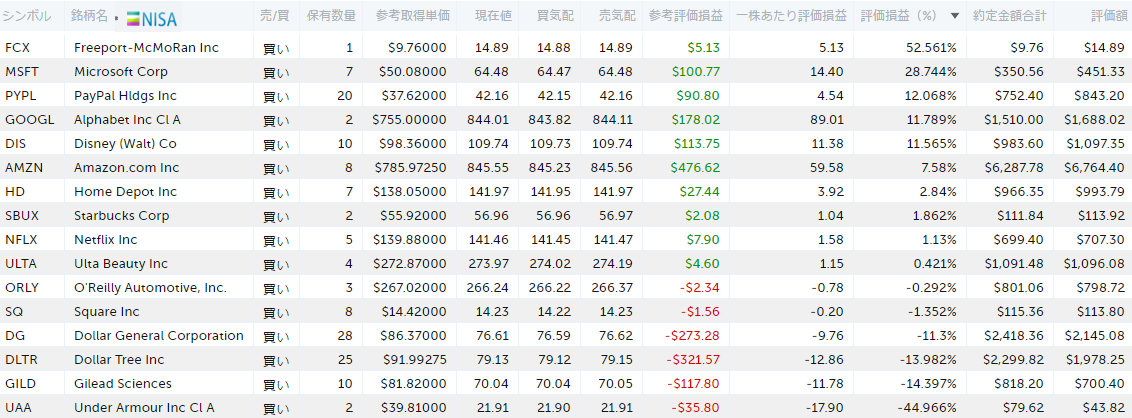The height and width of the screenshot is (418, 1132).
Task: Click the 保有数量 column header
Action: click(331, 15)
